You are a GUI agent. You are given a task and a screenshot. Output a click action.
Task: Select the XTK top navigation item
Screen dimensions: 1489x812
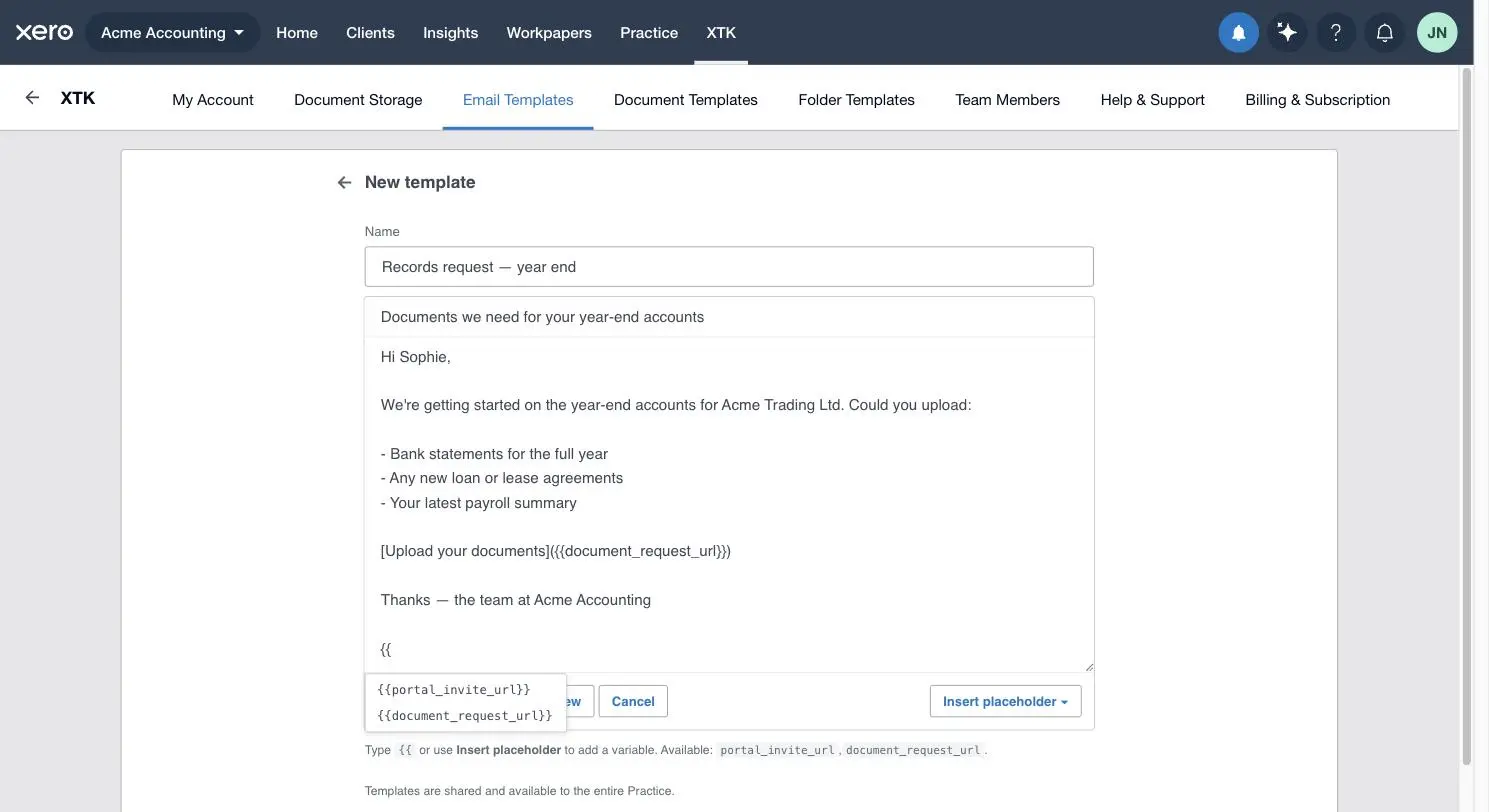coord(721,33)
